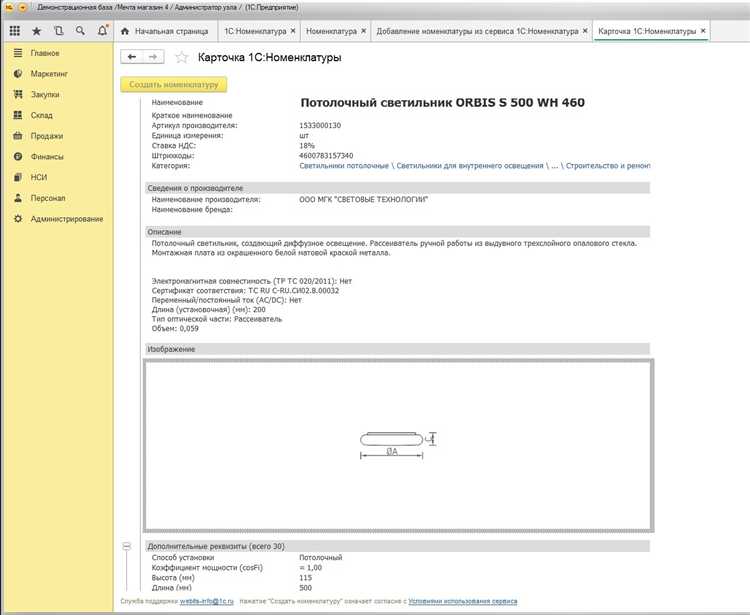Open Светильники потолочные category link
The height and width of the screenshot is (615, 750).
(x=344, y=166)
